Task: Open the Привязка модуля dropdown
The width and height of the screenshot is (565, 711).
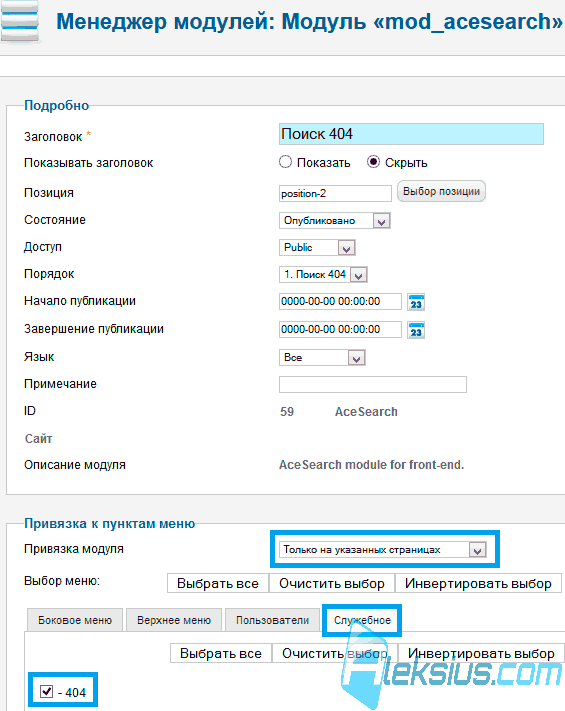Action: coord(383,550)
